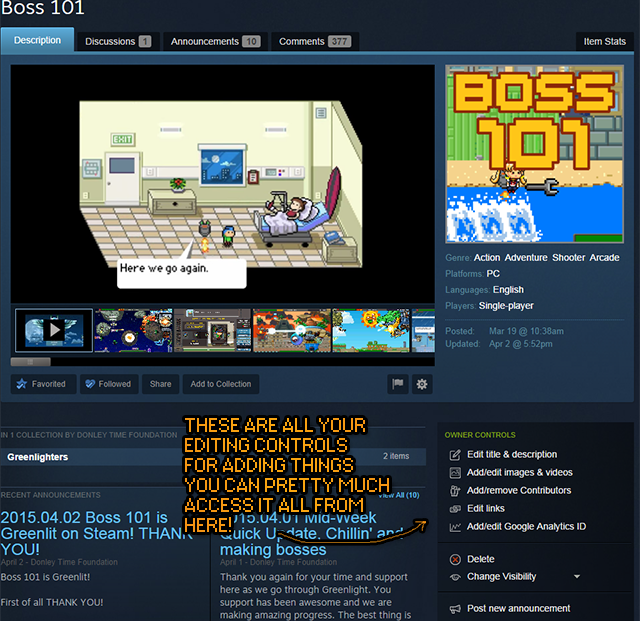This screenshot has width=640, height=621.
Task: Click the Boss 101 logo image
Action: pos(534,154)
